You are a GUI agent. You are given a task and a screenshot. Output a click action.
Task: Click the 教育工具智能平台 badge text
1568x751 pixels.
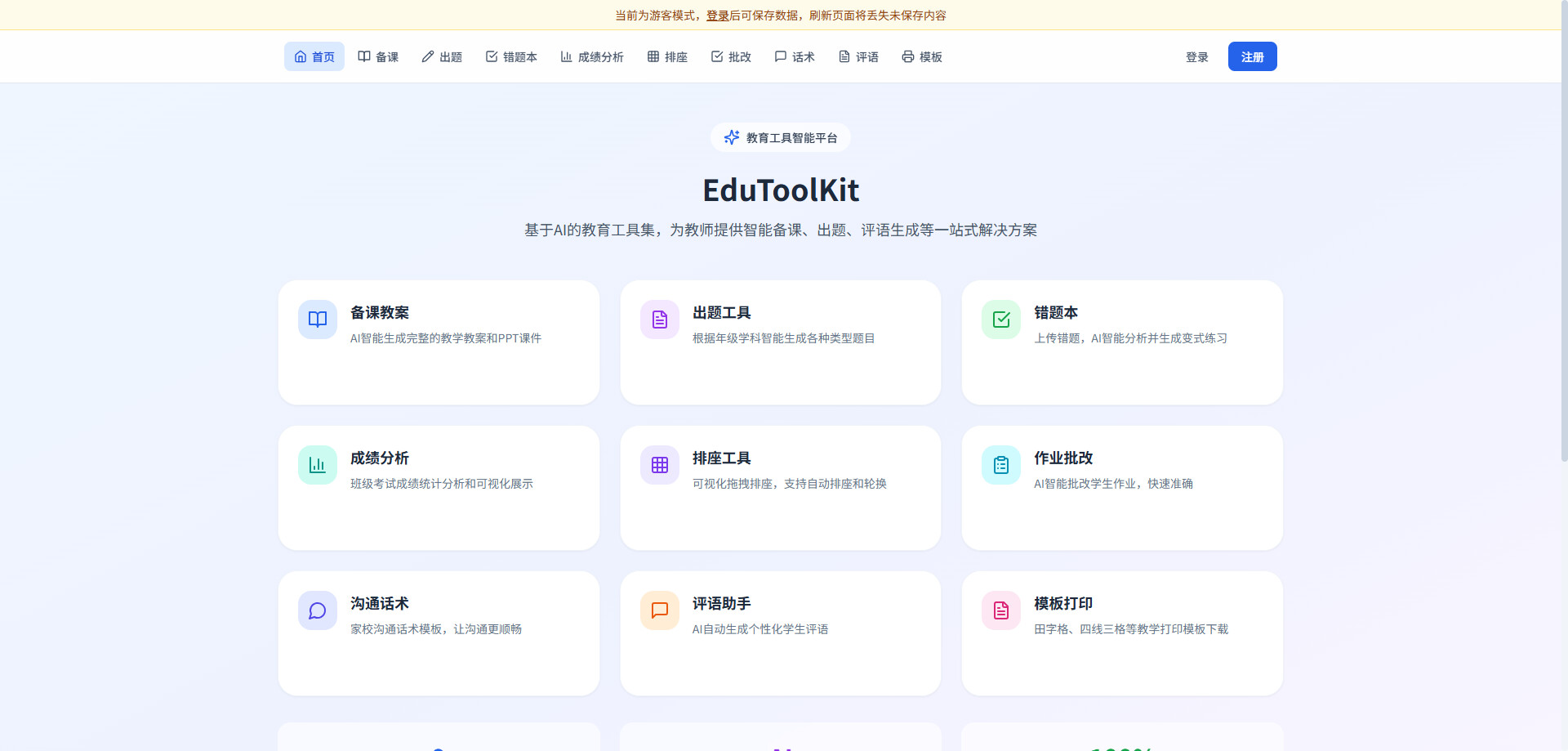[x=791, y=138]
